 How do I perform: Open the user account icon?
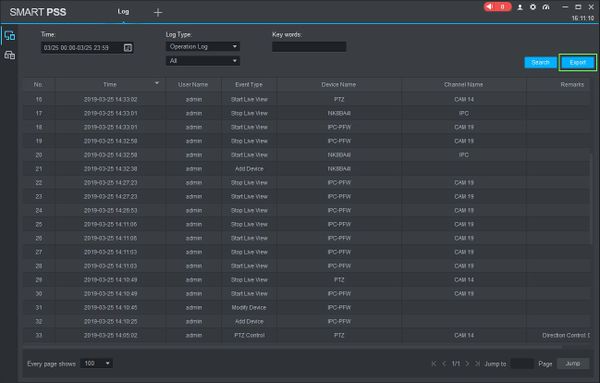tap(520, 7)
